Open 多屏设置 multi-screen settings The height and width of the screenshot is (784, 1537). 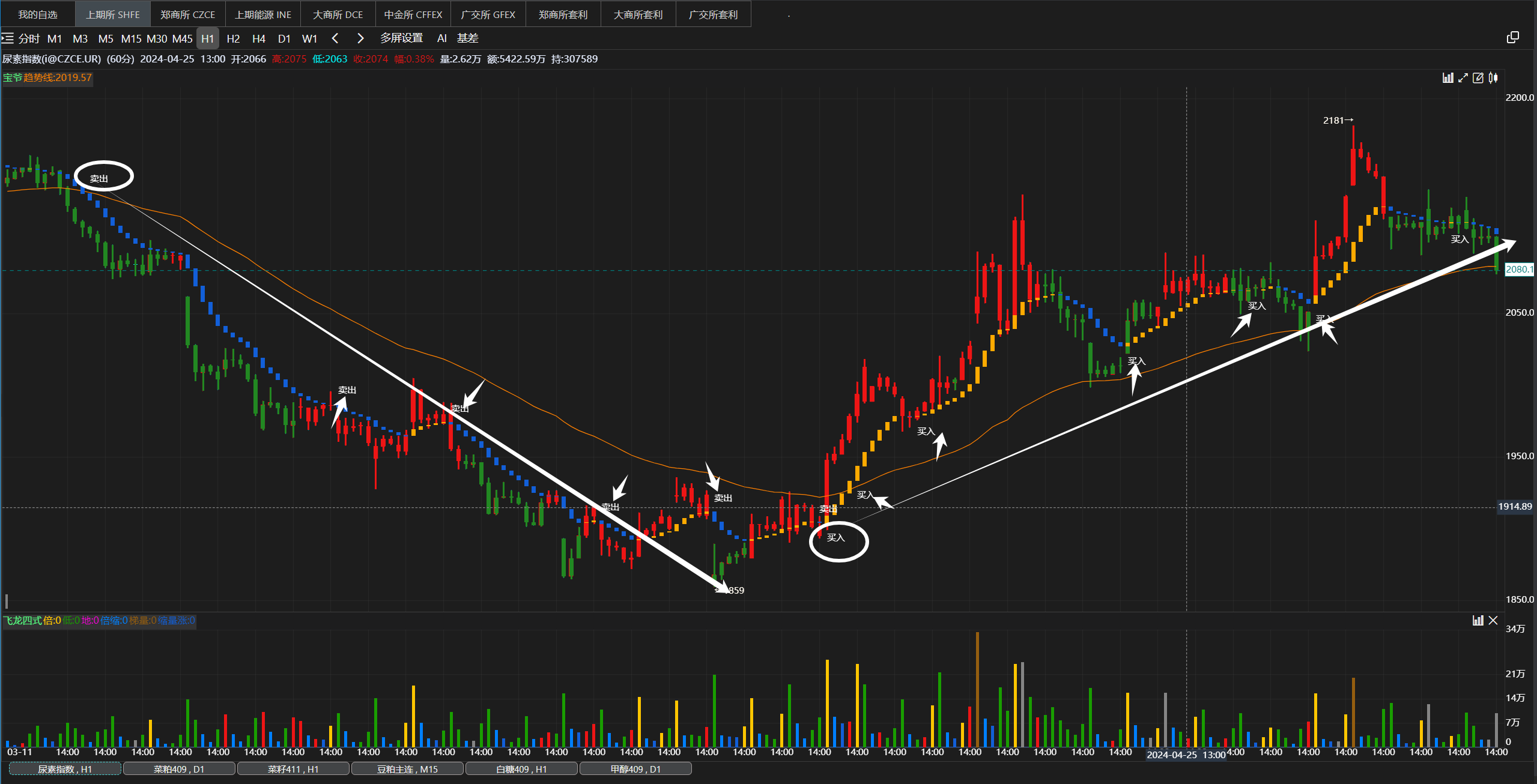click(401, 38)
